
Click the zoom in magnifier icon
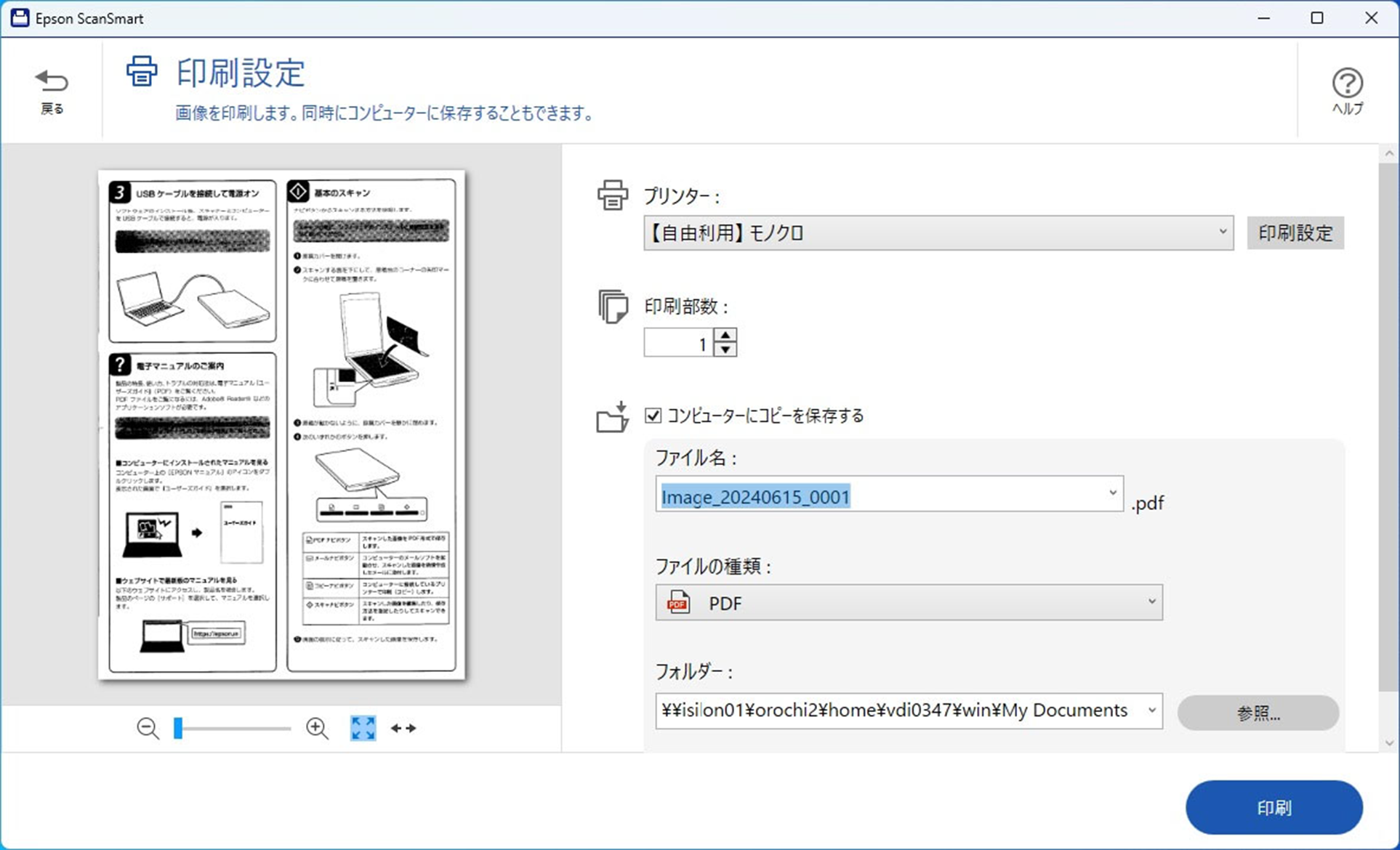317,728
